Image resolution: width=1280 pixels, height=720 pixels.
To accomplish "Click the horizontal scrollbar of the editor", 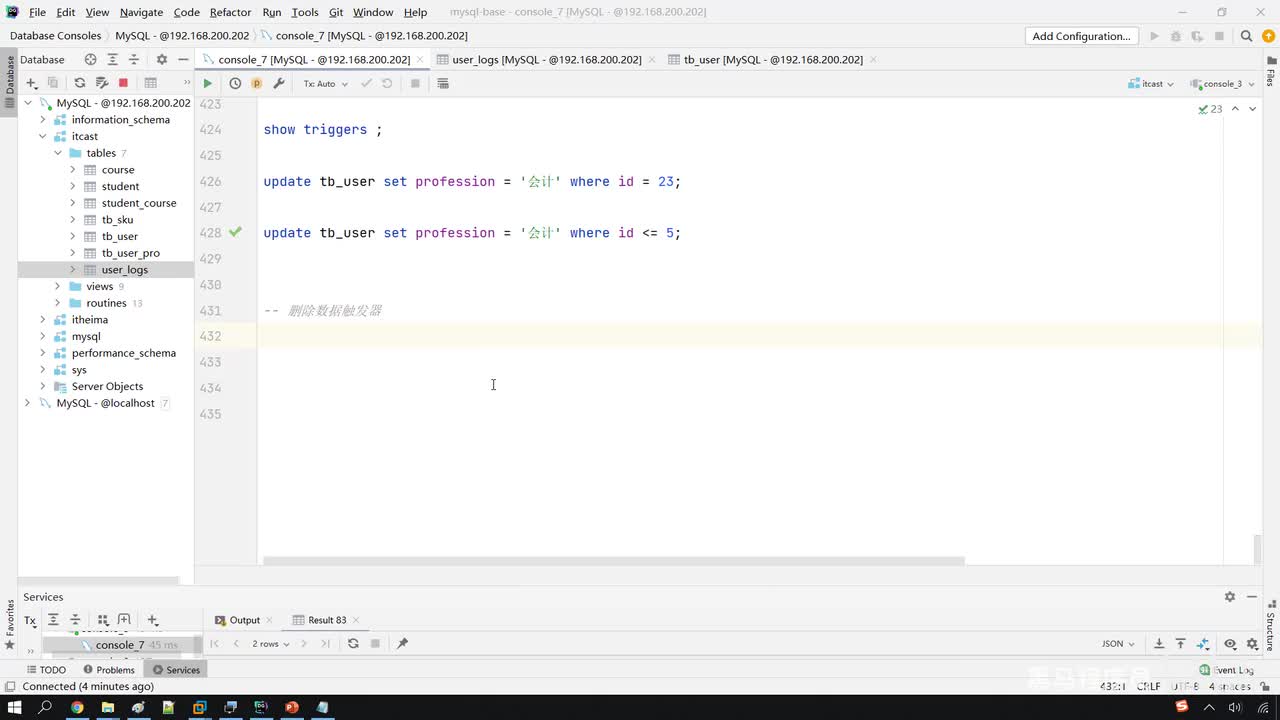I will pos(614,561).
